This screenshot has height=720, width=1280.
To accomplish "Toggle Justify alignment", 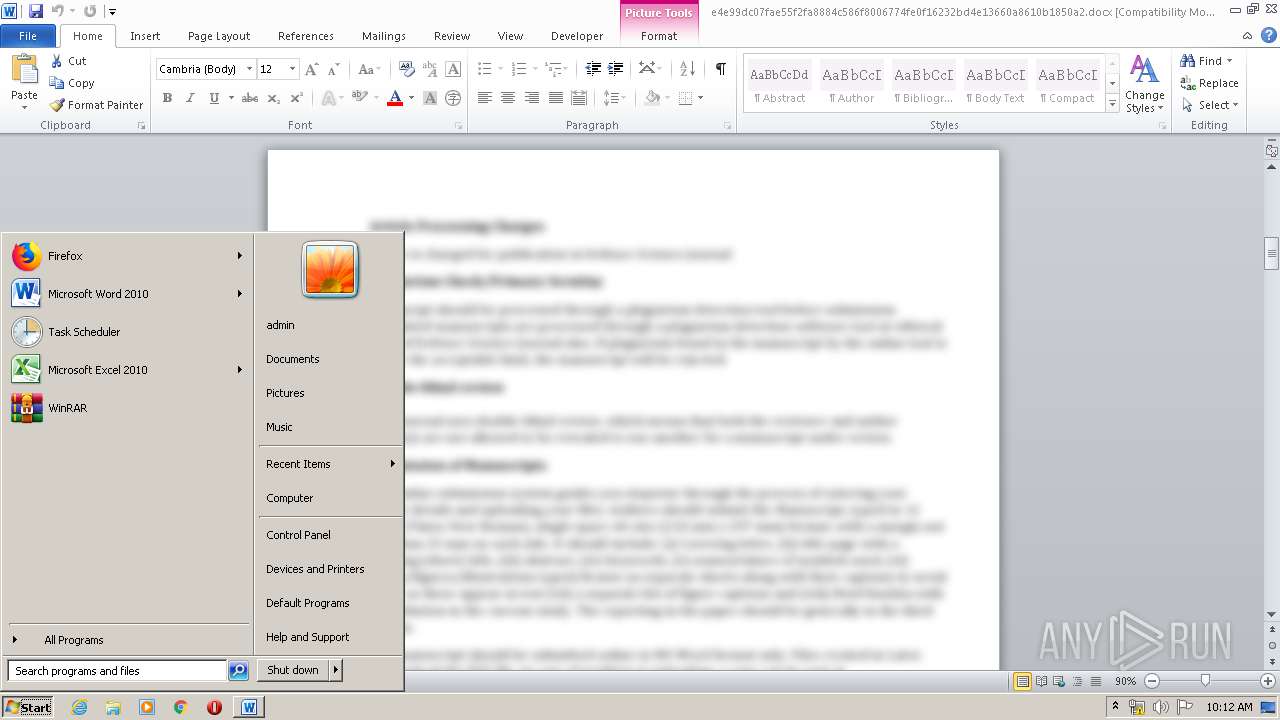I will click(555, 98).
